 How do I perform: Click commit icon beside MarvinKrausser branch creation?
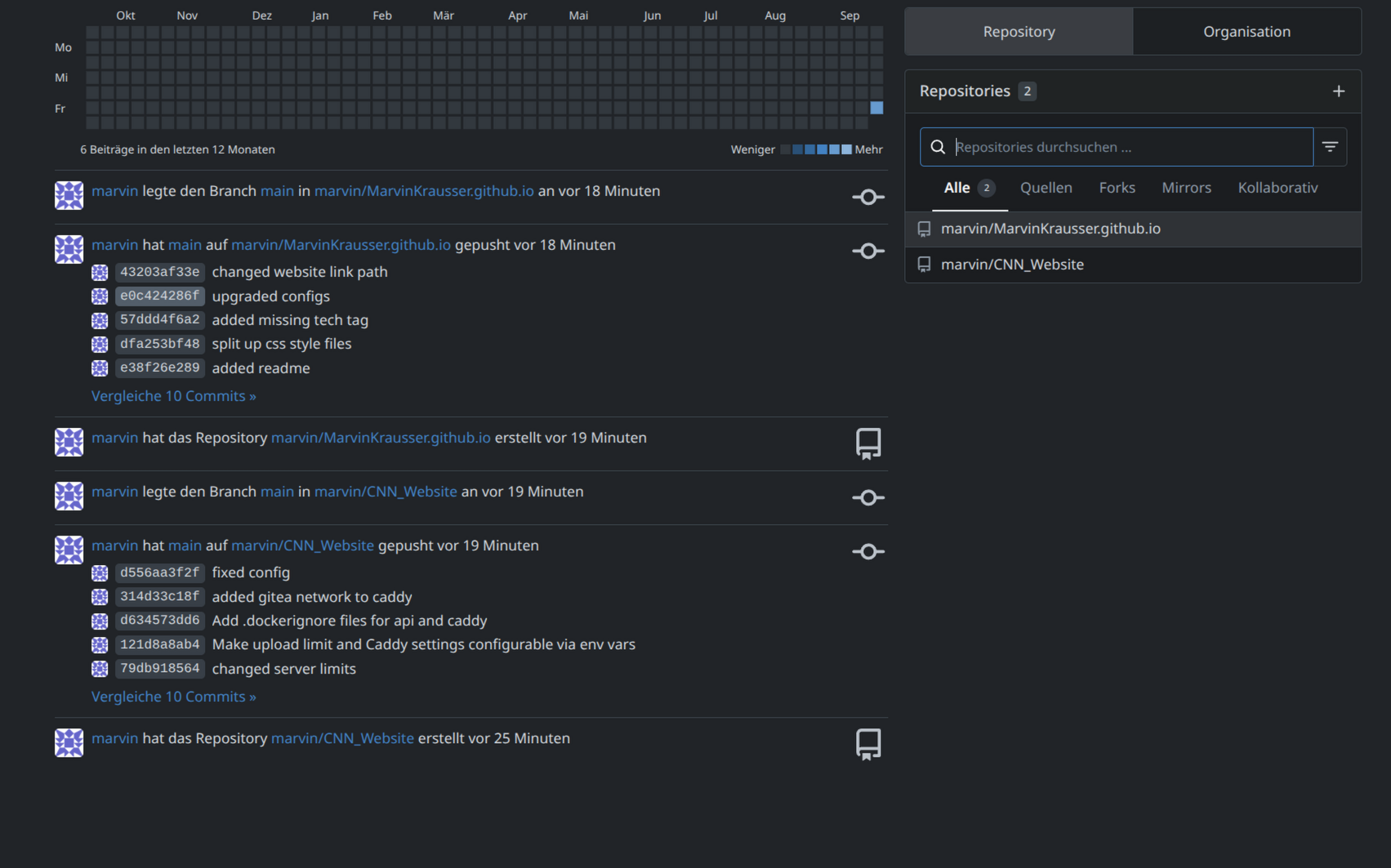(x=868, y=197)
